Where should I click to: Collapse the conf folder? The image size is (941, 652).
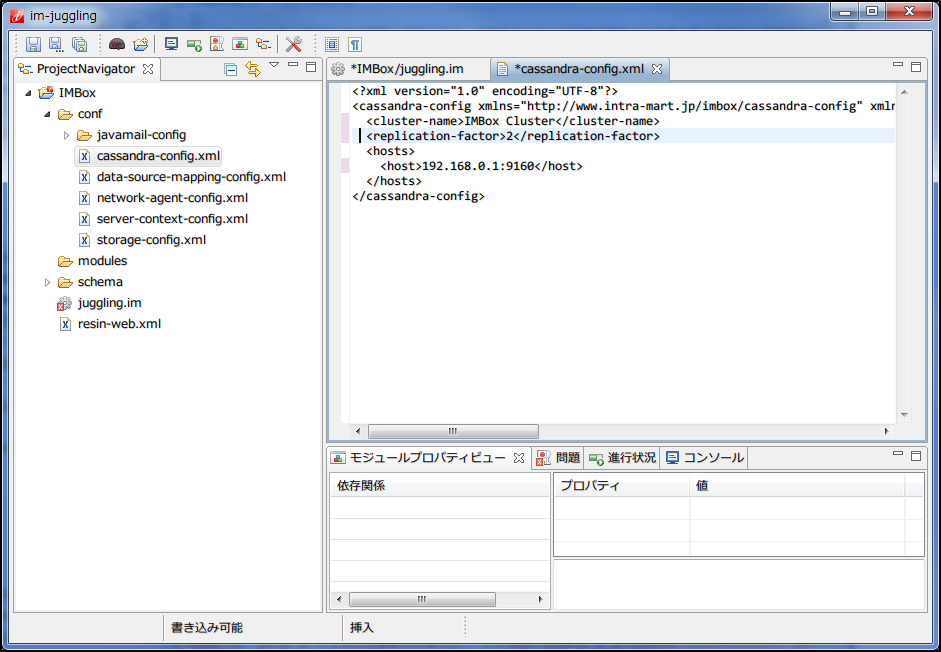point(47,114)
